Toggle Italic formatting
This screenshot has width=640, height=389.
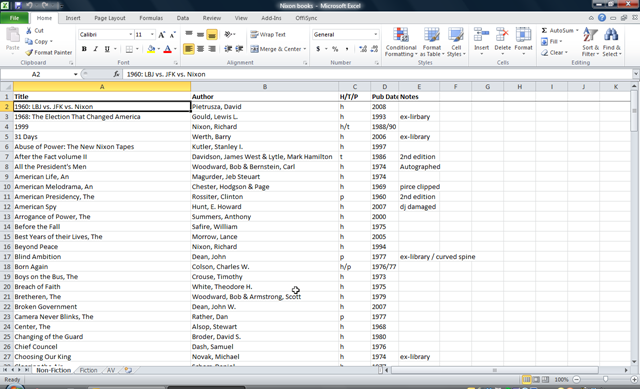[x=96, y=49]
